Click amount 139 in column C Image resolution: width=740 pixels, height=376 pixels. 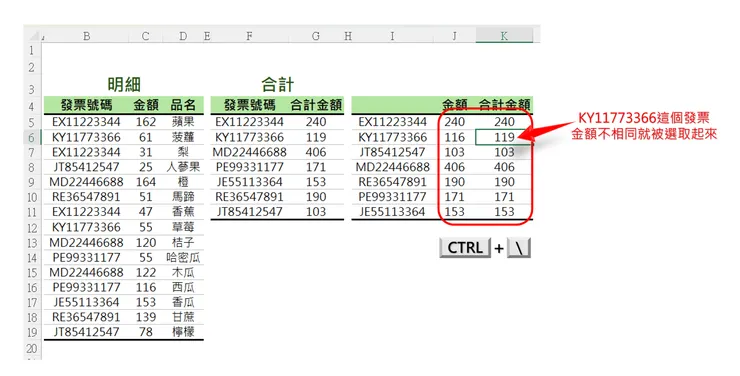(145, 317)
